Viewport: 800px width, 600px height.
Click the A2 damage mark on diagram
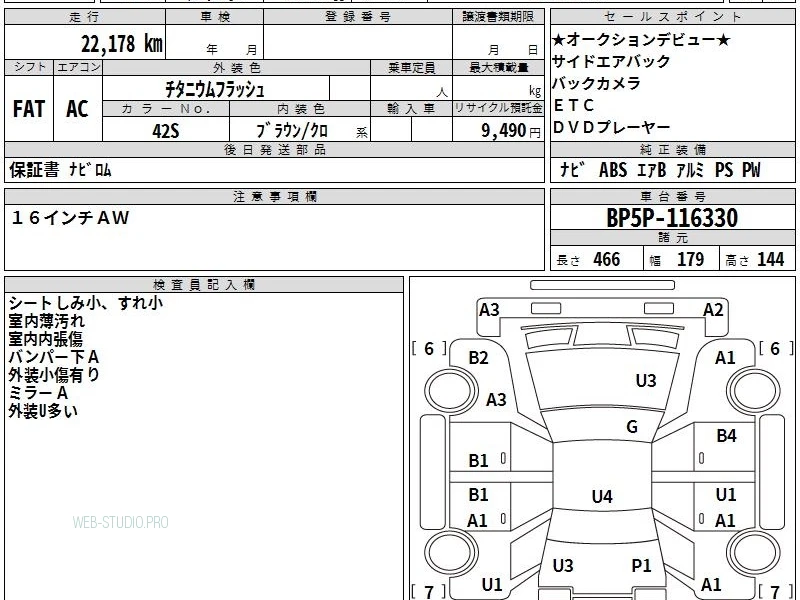click(713, 310)
